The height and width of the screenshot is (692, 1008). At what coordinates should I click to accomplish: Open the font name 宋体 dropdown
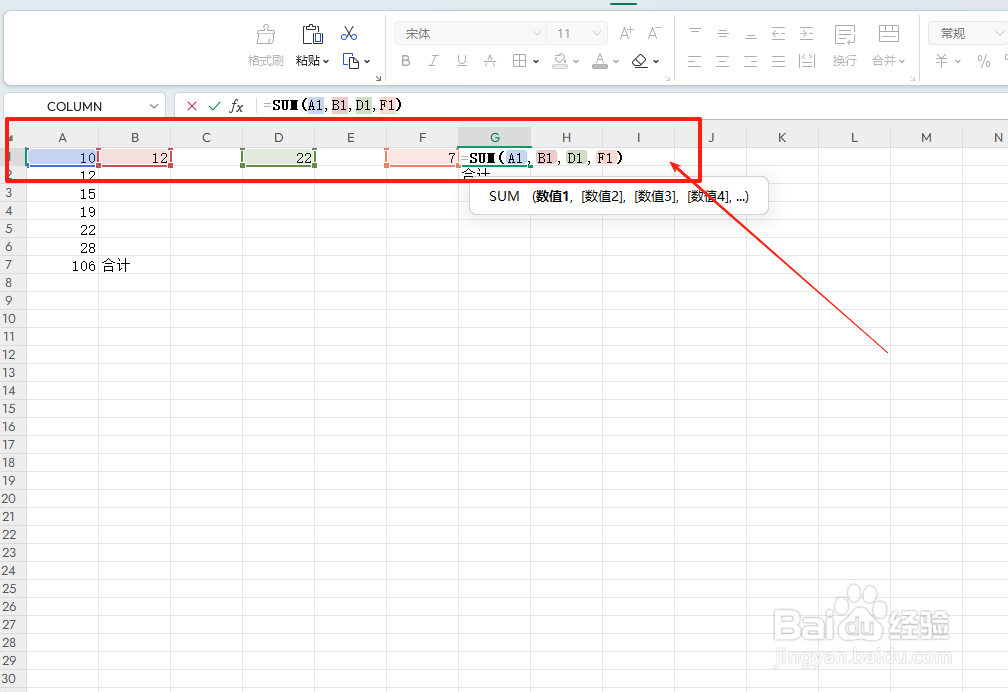[x=537, y=33]
